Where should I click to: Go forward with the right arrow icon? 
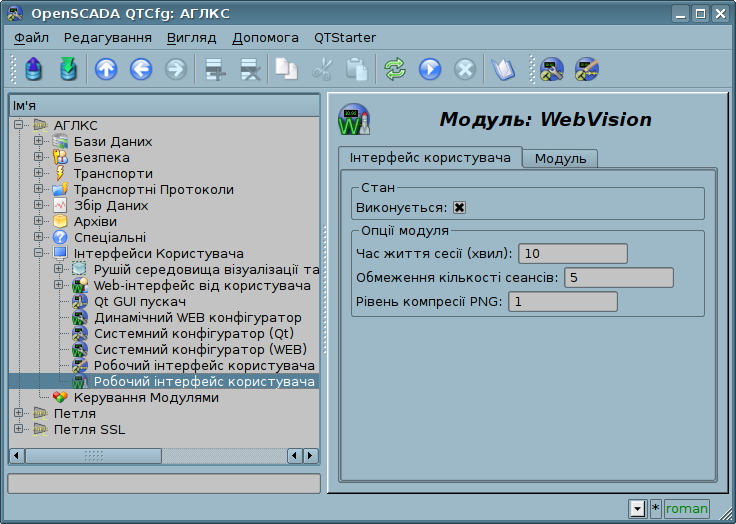(176, 69)
